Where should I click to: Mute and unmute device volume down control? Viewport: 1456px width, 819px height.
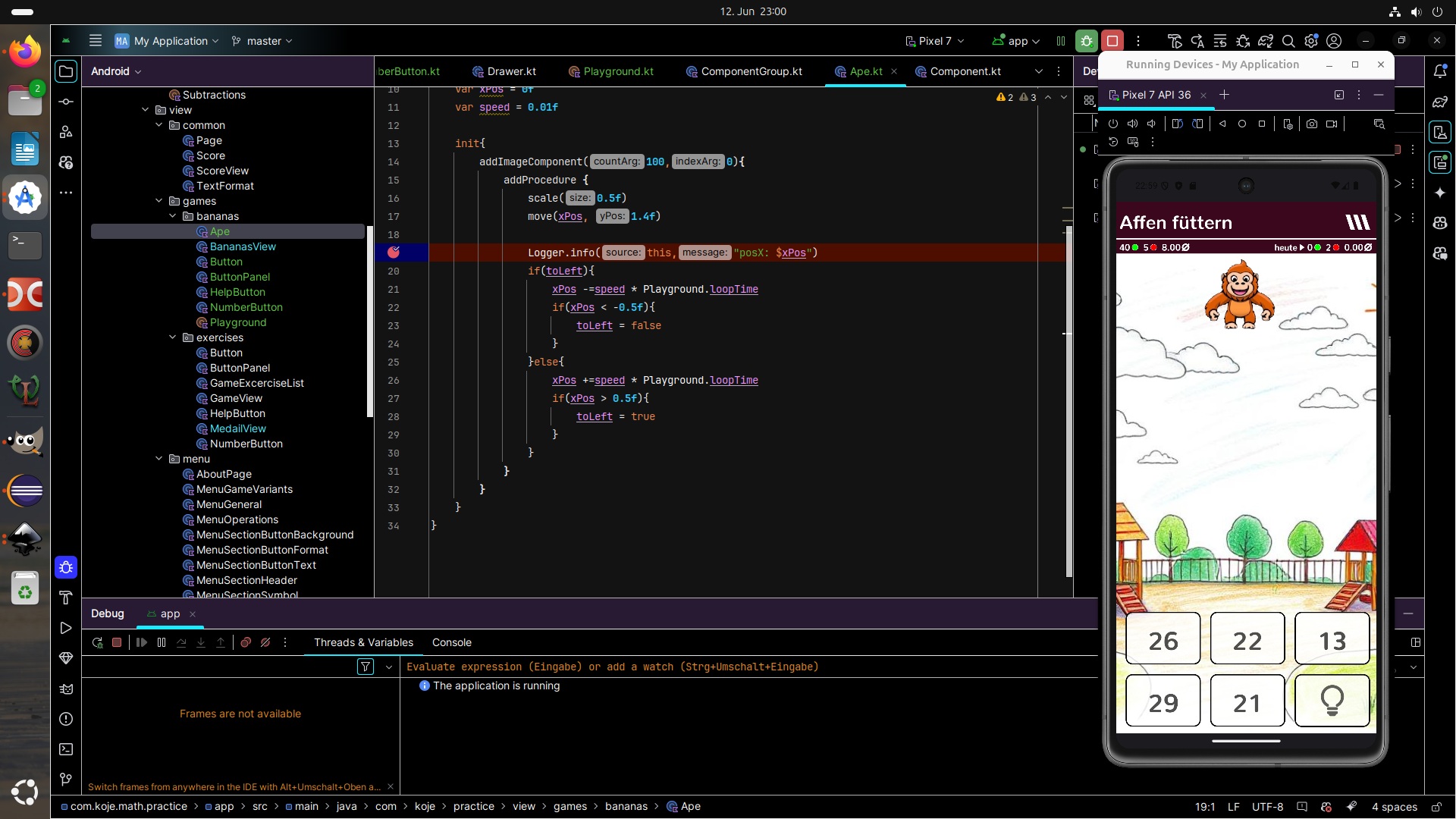point(1151,124)
